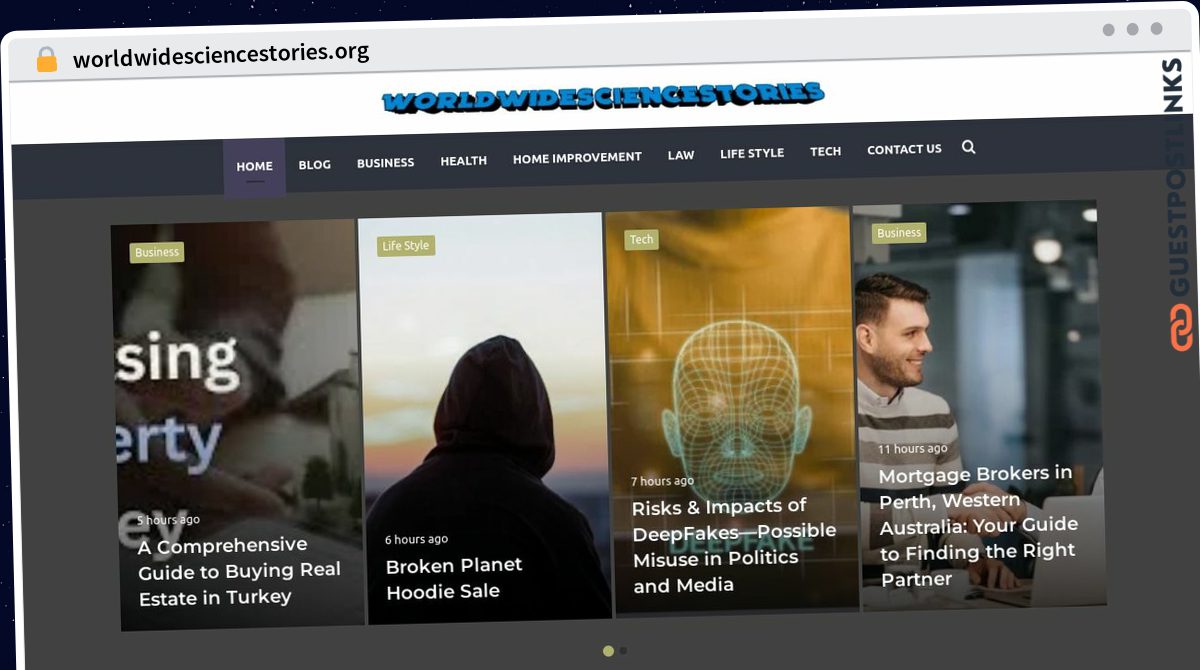Click the orange padlock icon beside the URL
Viewport: 1200px width, 670px height.
[47, 60]
